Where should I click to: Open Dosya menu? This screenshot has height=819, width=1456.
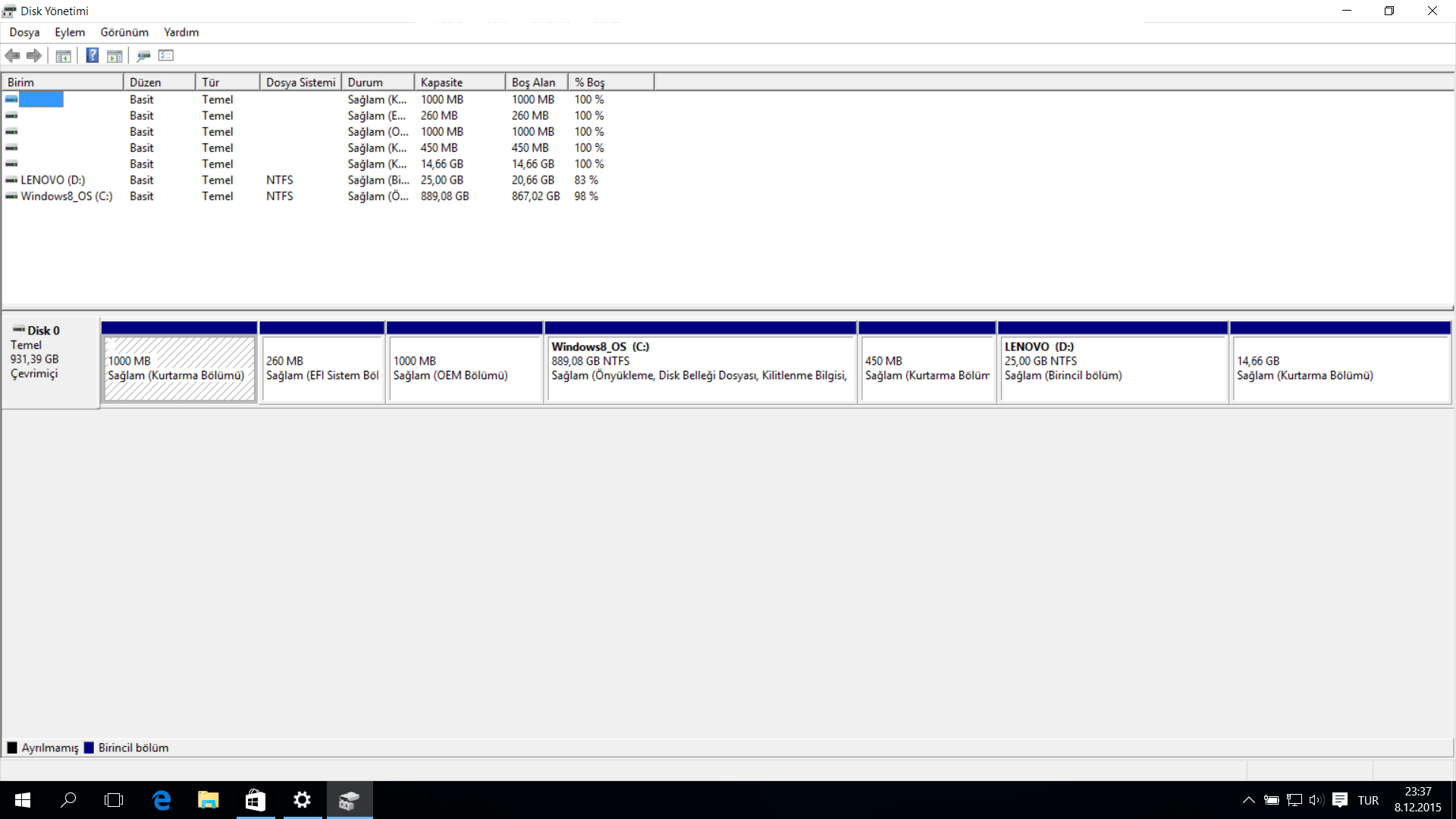(x=24, y=32)
